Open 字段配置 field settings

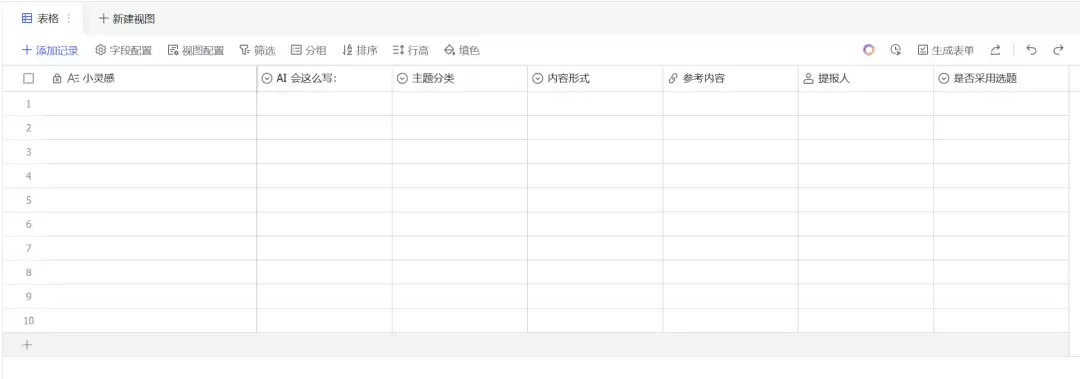coord(123,50)
